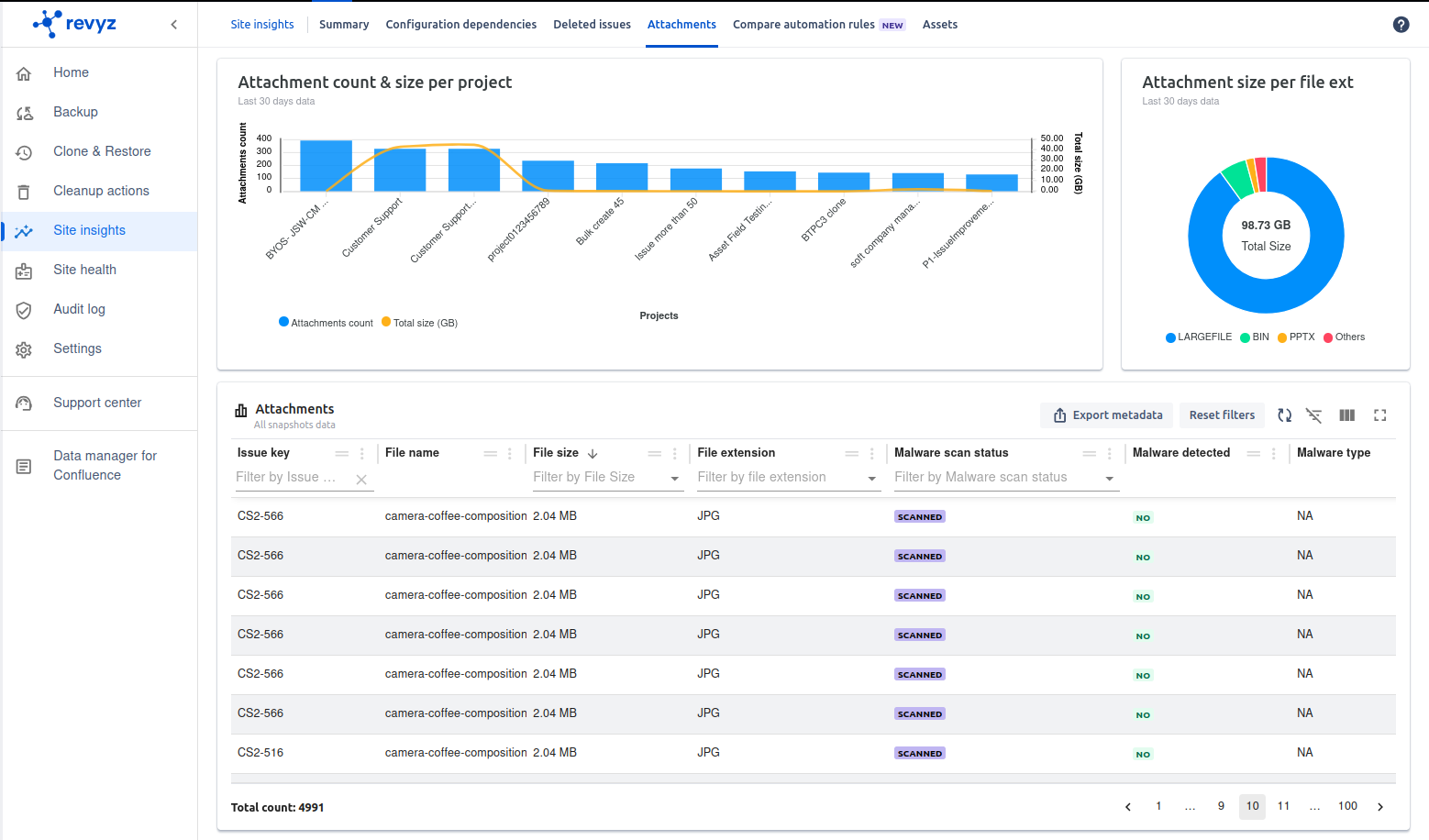Toggle Attachments count legend in chart
Image resolution: width=1429 pixels, height=840 pixels.
(x=326, y=323)
